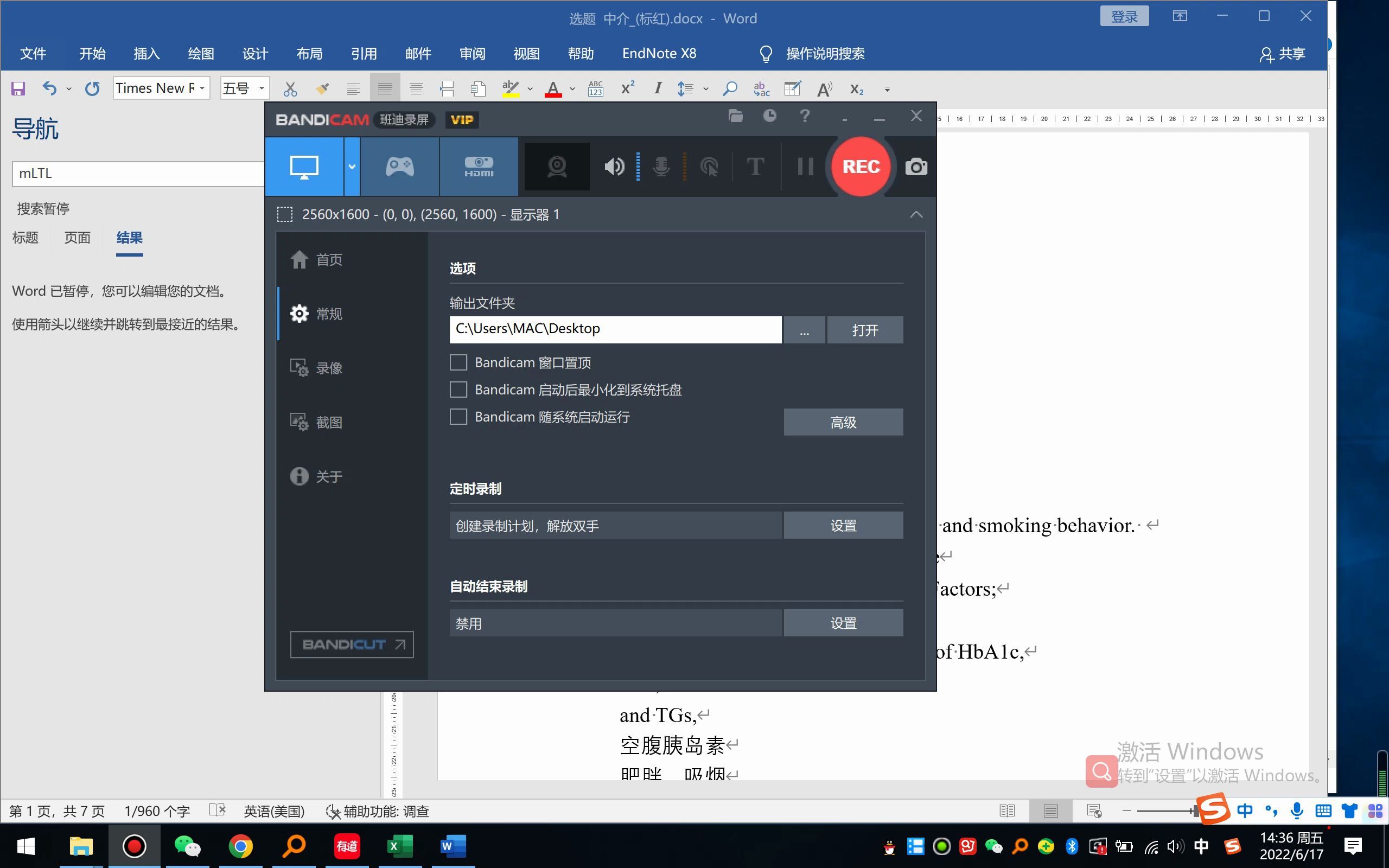Redo action in Word toolbar
Viewport: 1389px width, 868px height.
[x=92, y=88]
